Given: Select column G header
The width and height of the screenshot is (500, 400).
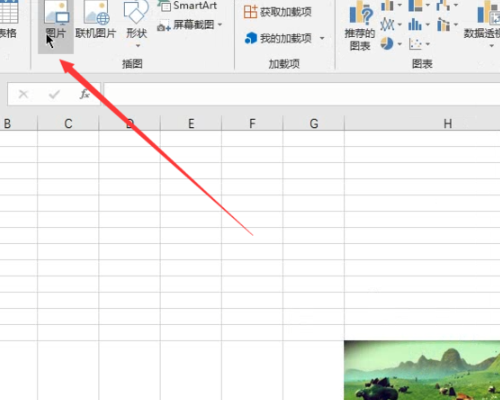Looking at the screenshot, I should (314, 124).
